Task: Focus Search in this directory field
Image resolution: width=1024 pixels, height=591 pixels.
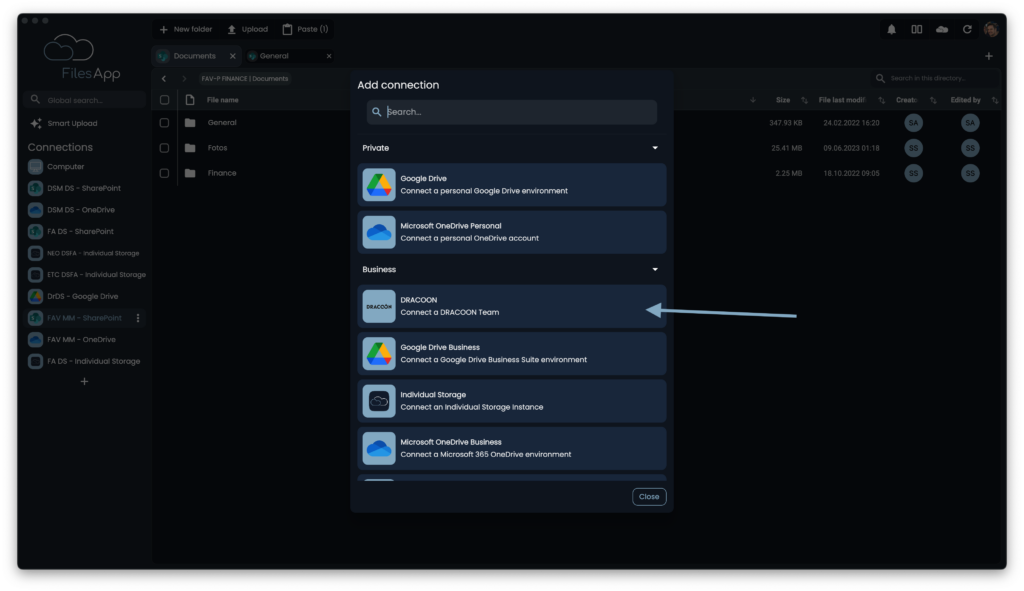Action: (935, 78)
